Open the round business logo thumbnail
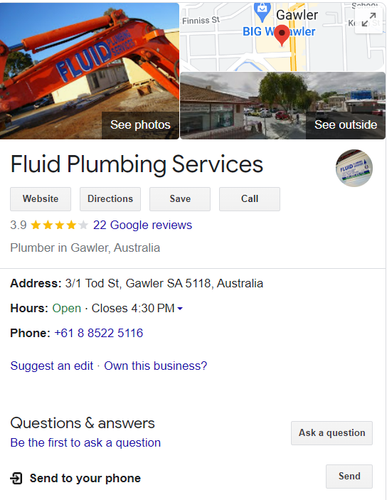This screenshot has width=387, height=500. (354, 168)
